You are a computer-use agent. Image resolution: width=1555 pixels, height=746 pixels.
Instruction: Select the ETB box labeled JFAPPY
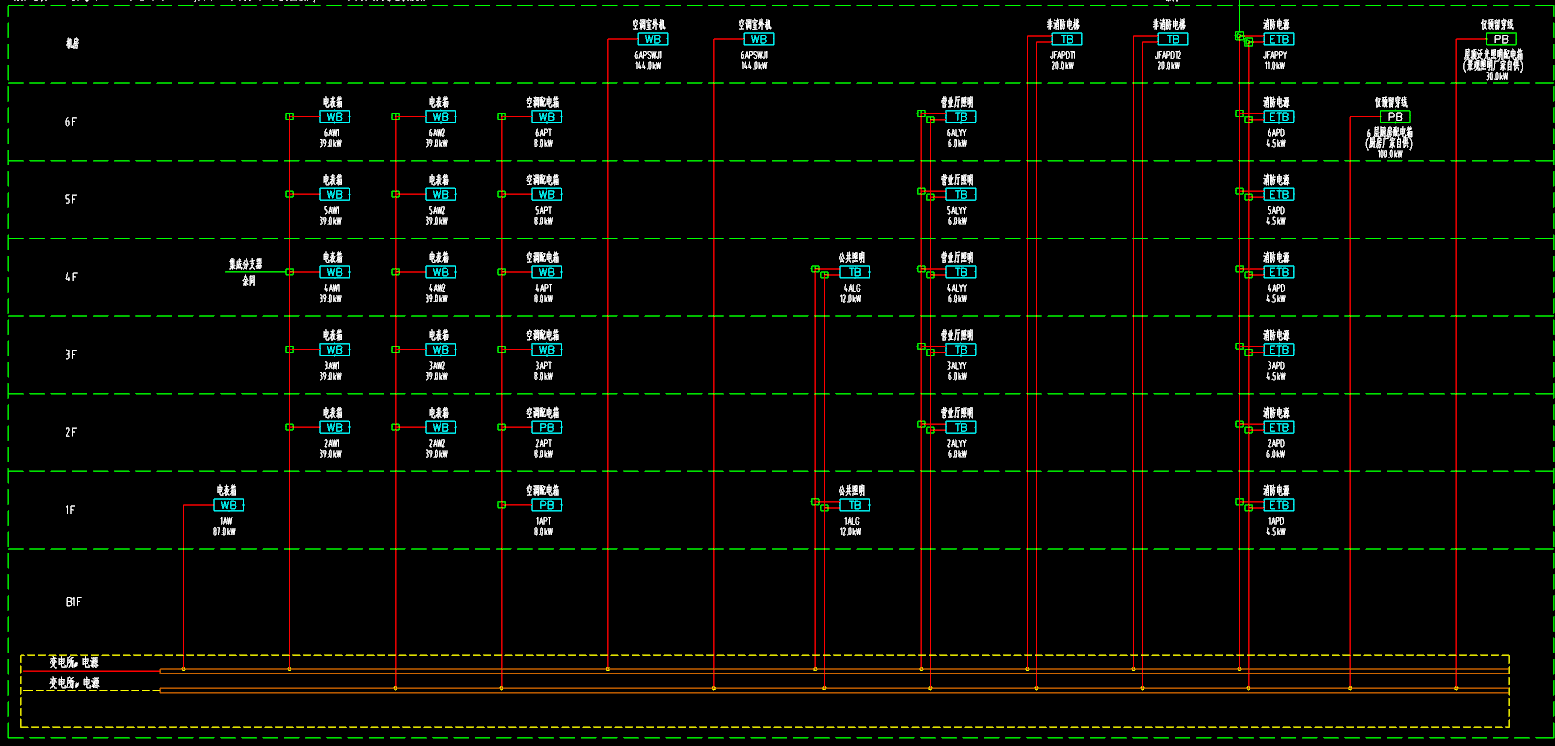click(x=1279, y=39)
